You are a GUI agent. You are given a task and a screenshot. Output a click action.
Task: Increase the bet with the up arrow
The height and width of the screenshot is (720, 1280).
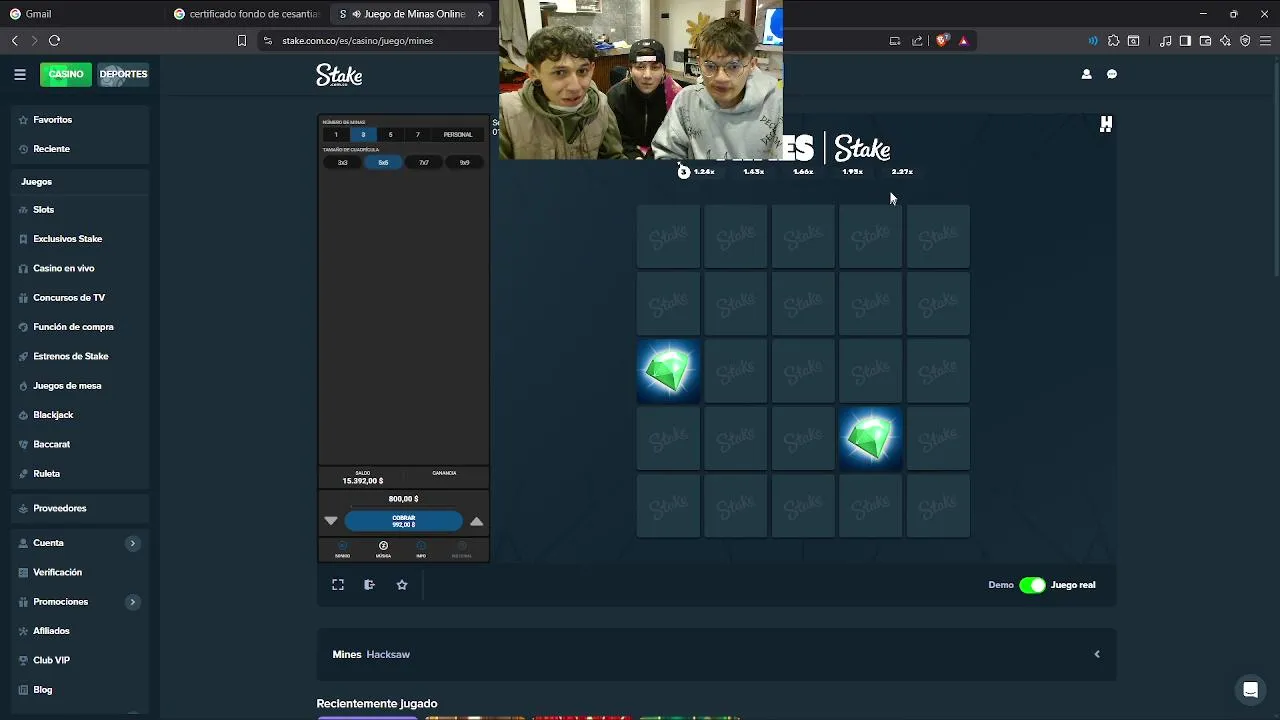click(477, 521)
